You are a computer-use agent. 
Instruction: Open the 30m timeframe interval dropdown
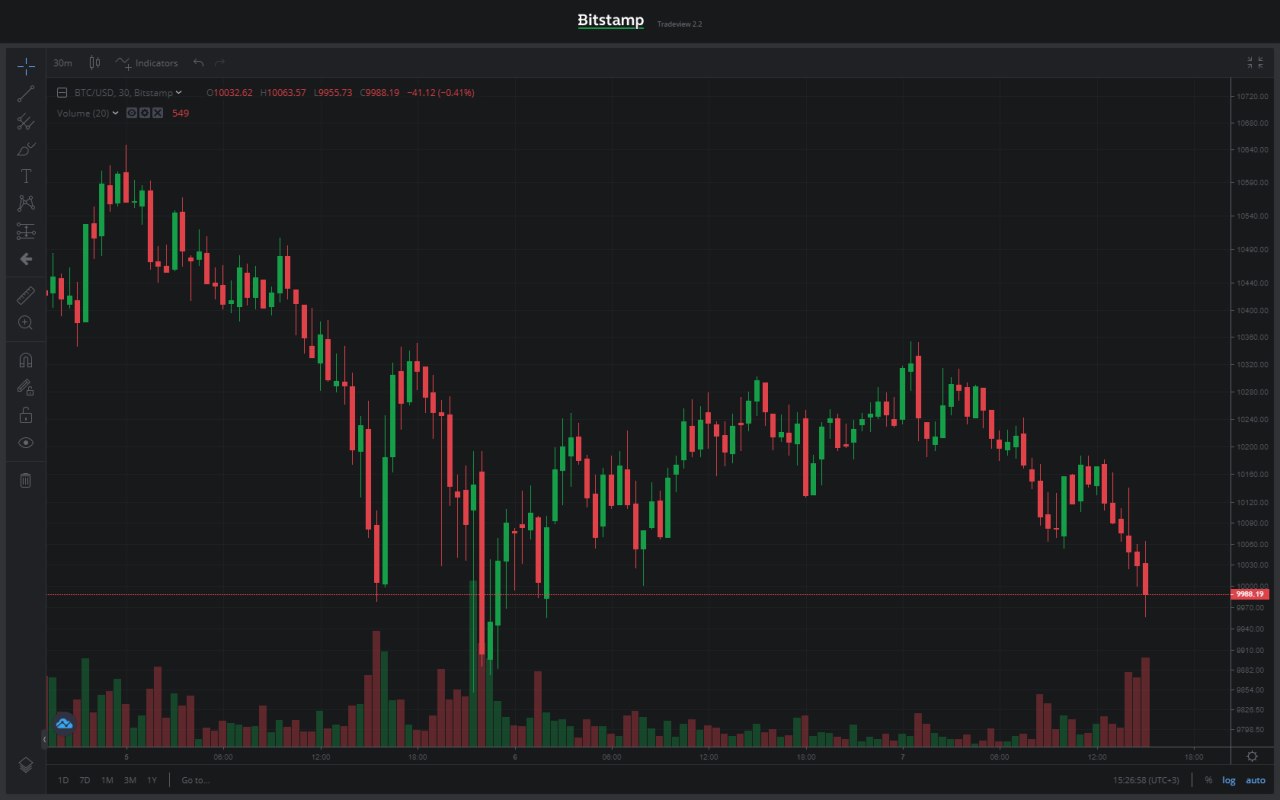[62, 63]
